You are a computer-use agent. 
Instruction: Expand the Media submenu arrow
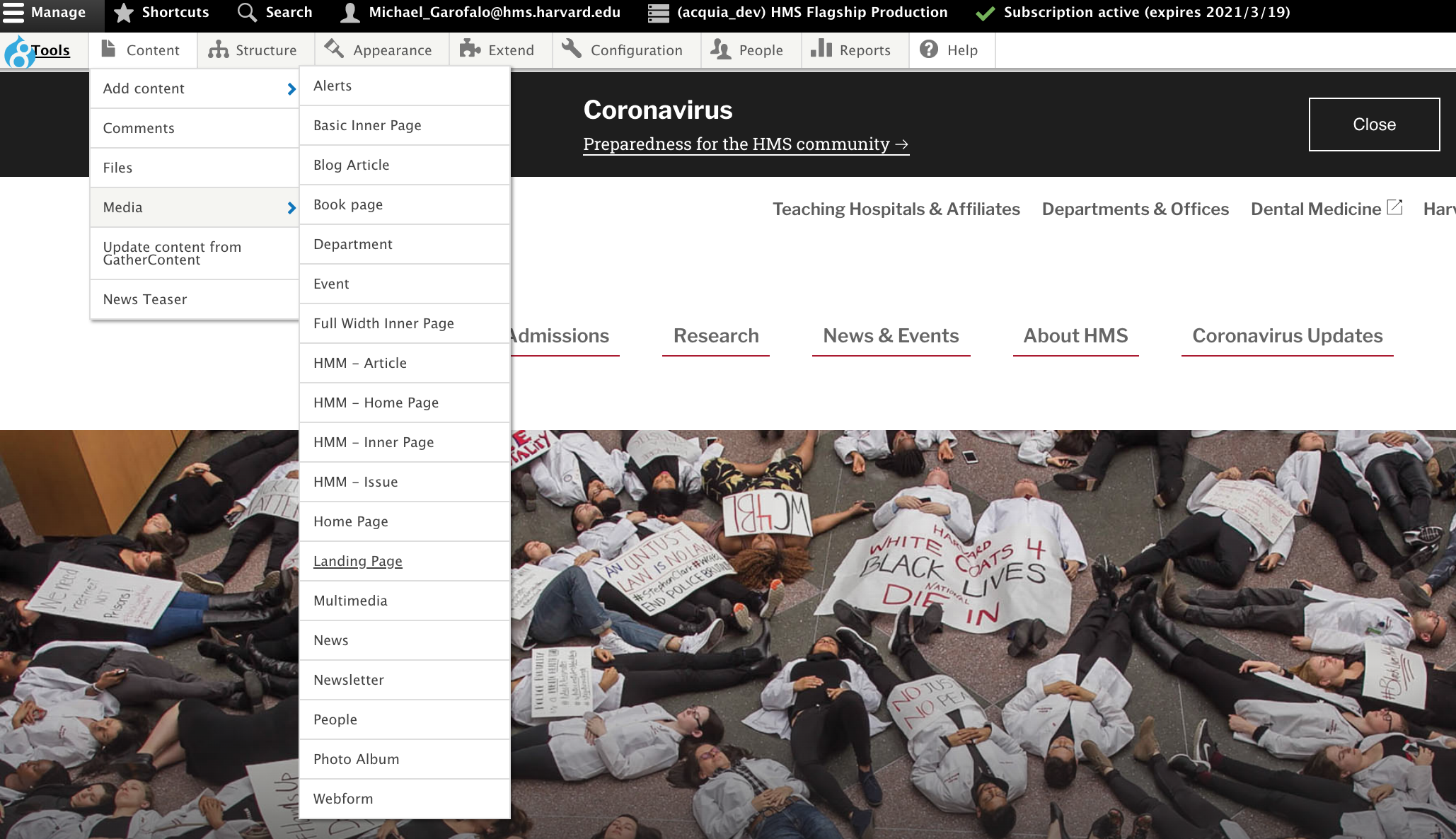tap(291, 207)
